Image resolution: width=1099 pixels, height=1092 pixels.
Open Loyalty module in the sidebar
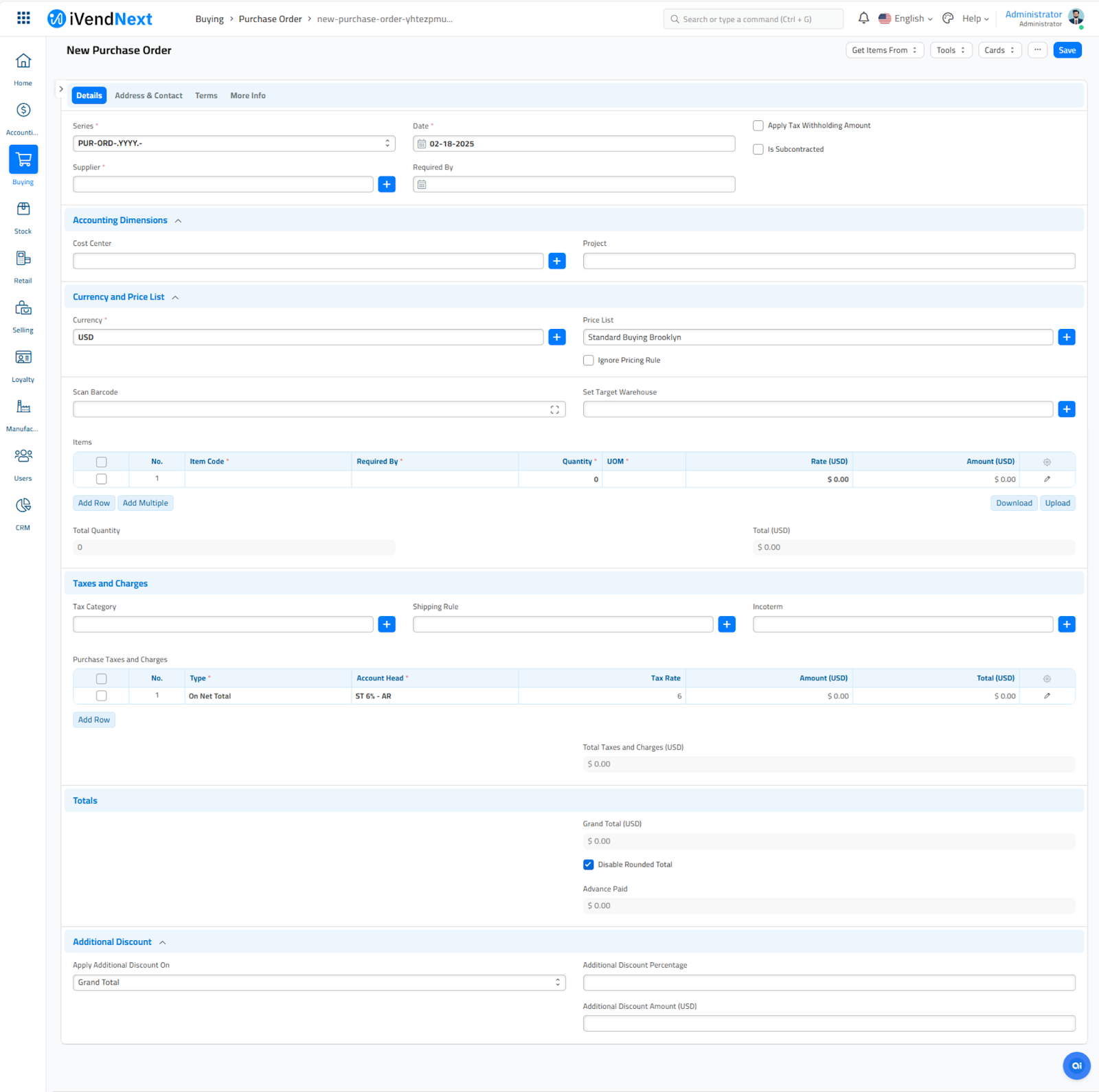coord(23,366)
